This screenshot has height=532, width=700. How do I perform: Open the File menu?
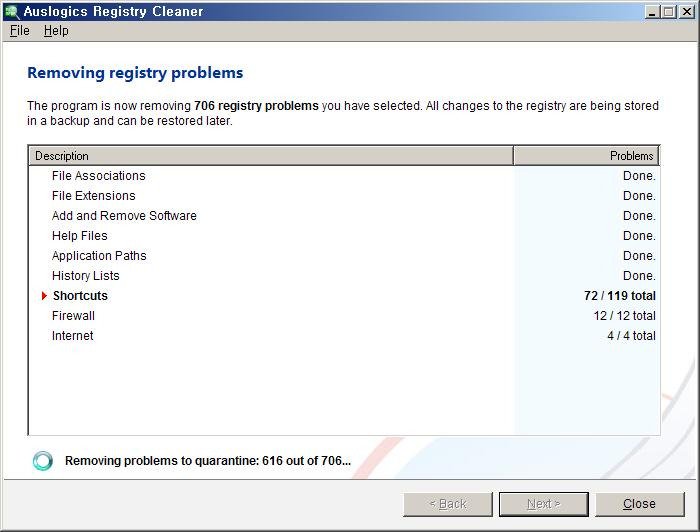pyautogui.click(x=20, y=31)
